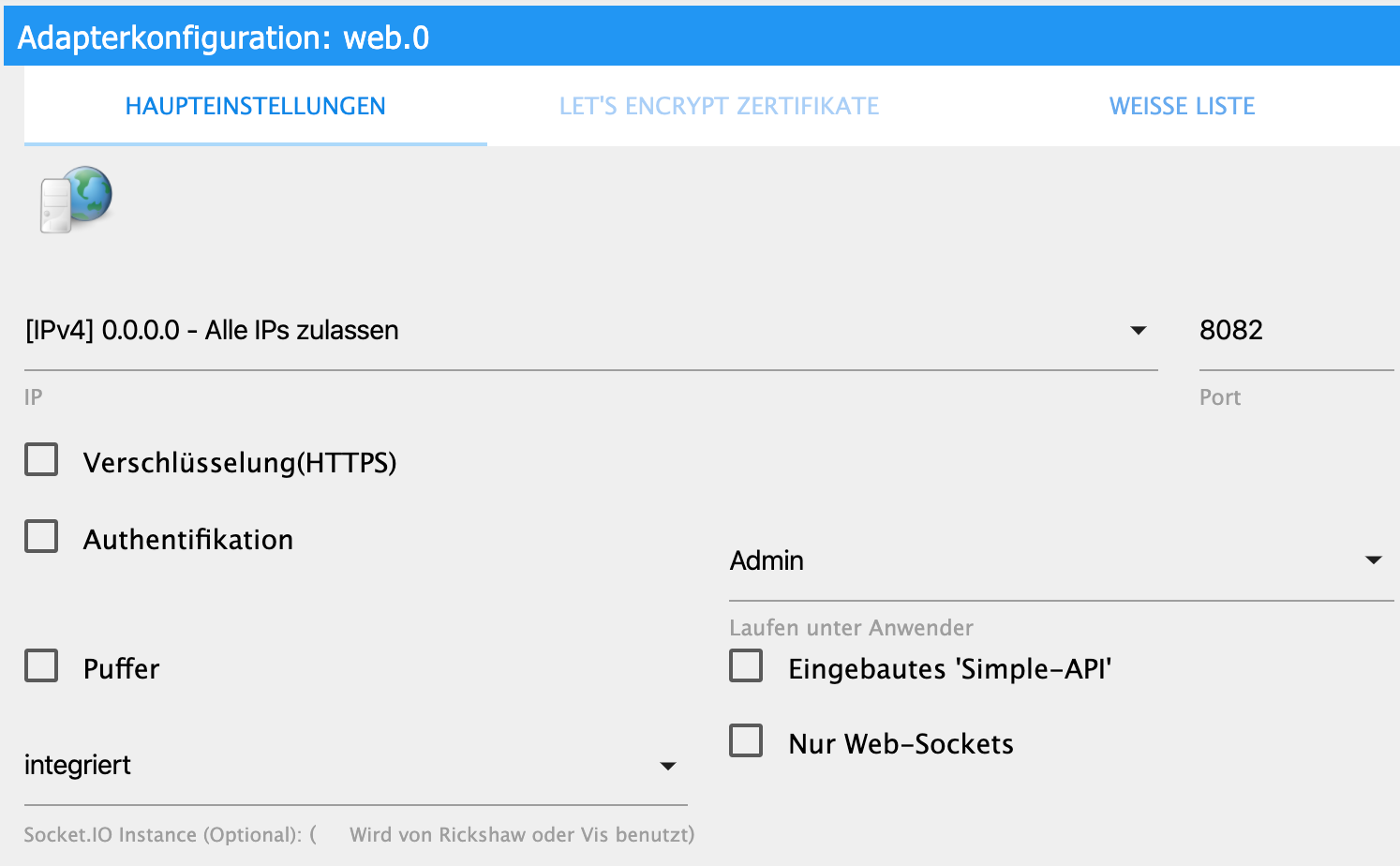Click the 'Nur Web-Sockets' label text
Viewport: 1400px width, 866px height.
tap(901, 744)
